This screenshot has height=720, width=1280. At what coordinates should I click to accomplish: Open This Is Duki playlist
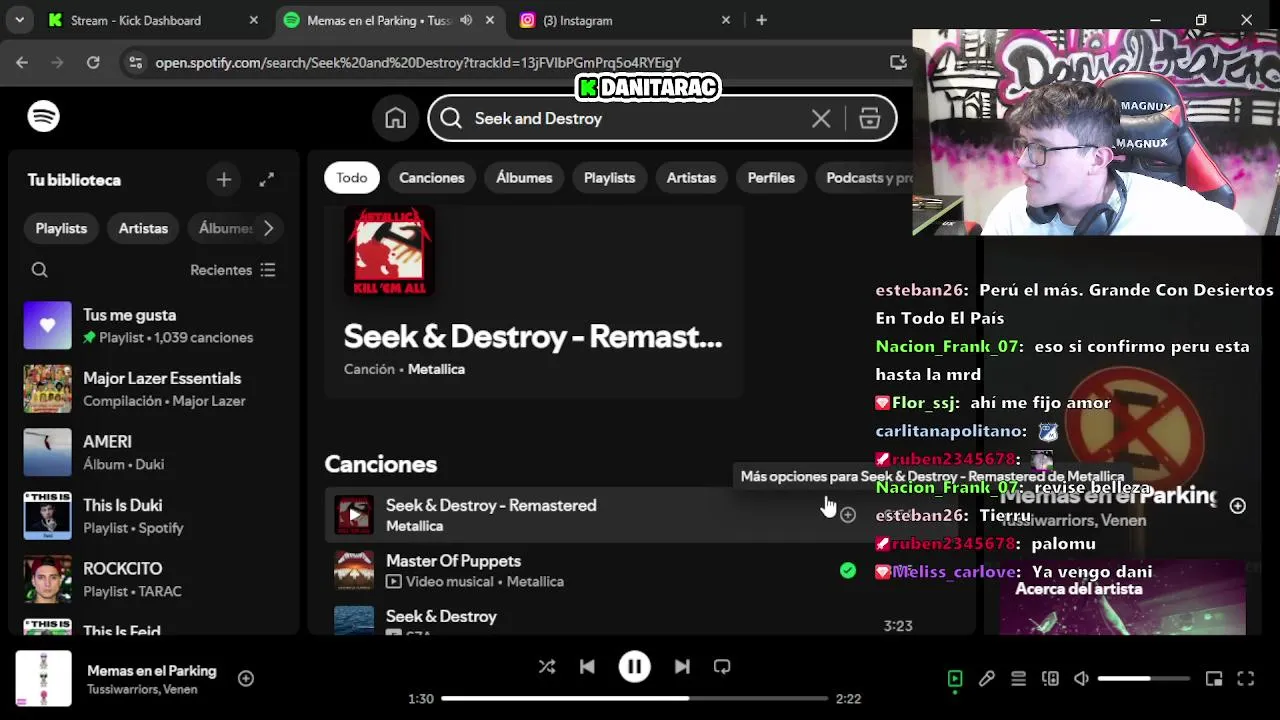(x=153, y=516)
